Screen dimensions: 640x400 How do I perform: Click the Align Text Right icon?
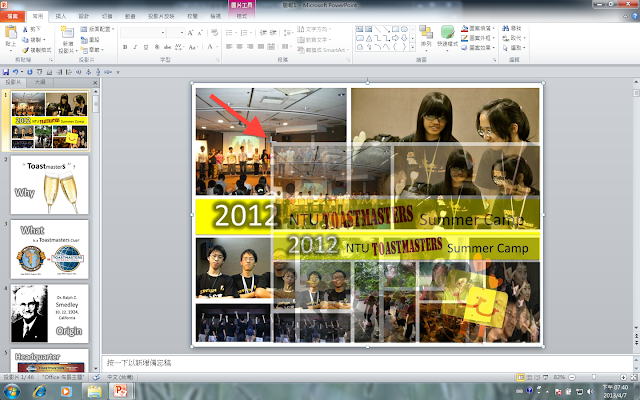(x=250, y=47)
